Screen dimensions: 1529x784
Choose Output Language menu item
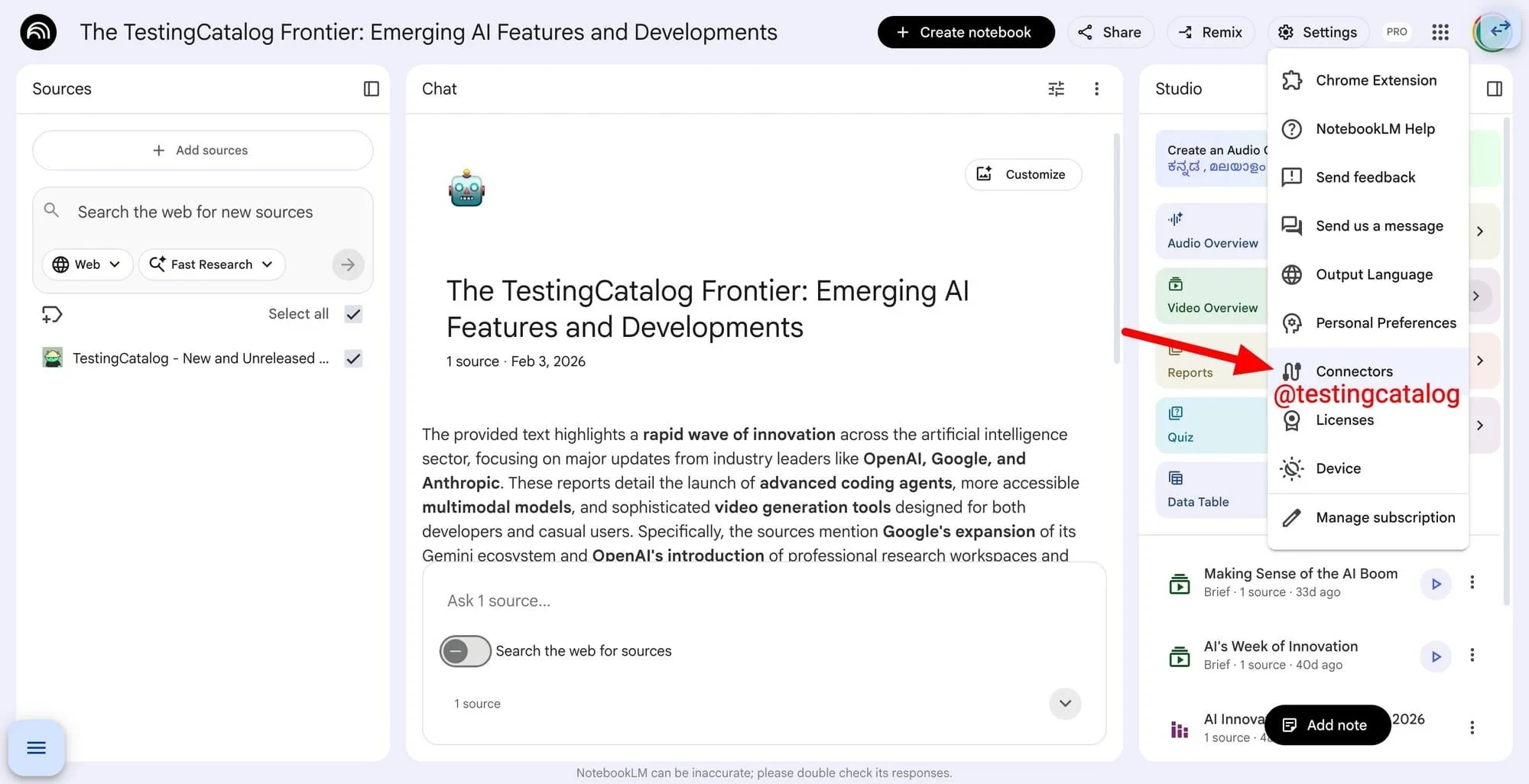coord(1374,274)
